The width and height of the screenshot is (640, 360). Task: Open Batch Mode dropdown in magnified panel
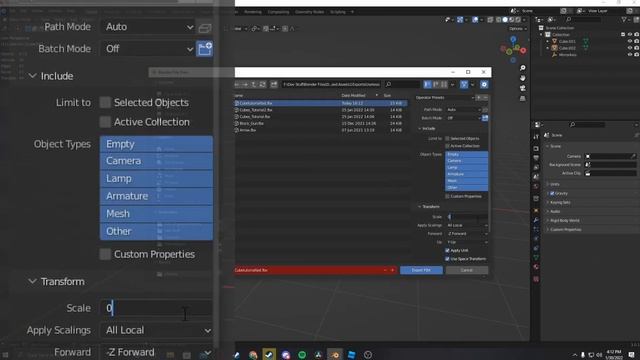click(x=148, y=49)
